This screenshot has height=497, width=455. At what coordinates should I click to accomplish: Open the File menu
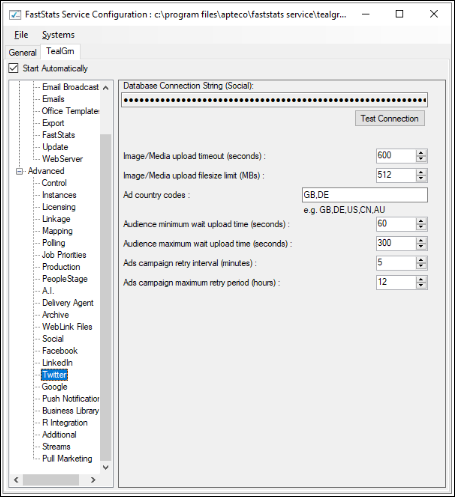click(21, 35)
